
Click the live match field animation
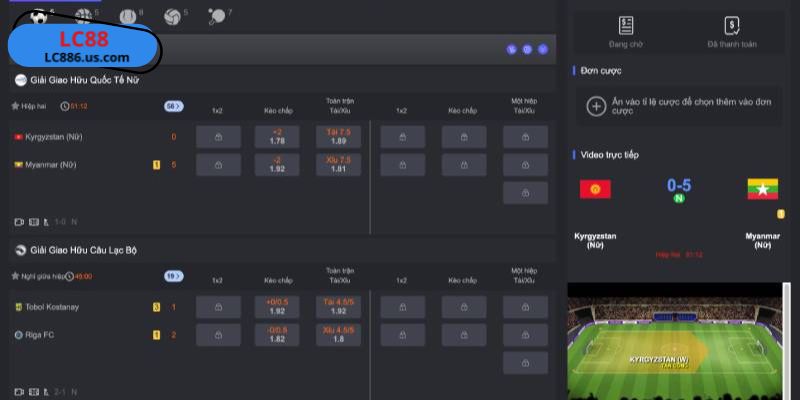674,341
